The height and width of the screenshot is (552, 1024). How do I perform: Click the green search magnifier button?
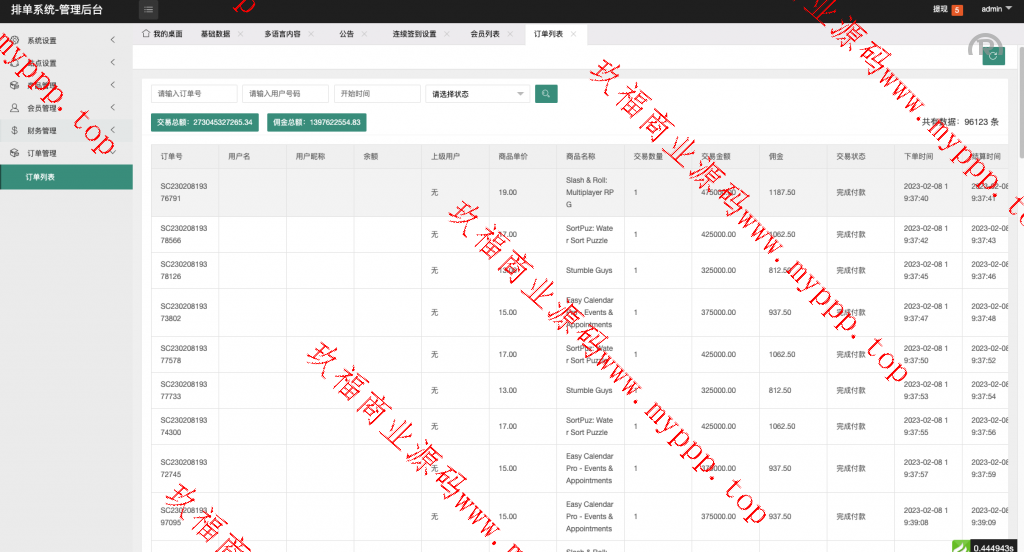coord(546,93)
